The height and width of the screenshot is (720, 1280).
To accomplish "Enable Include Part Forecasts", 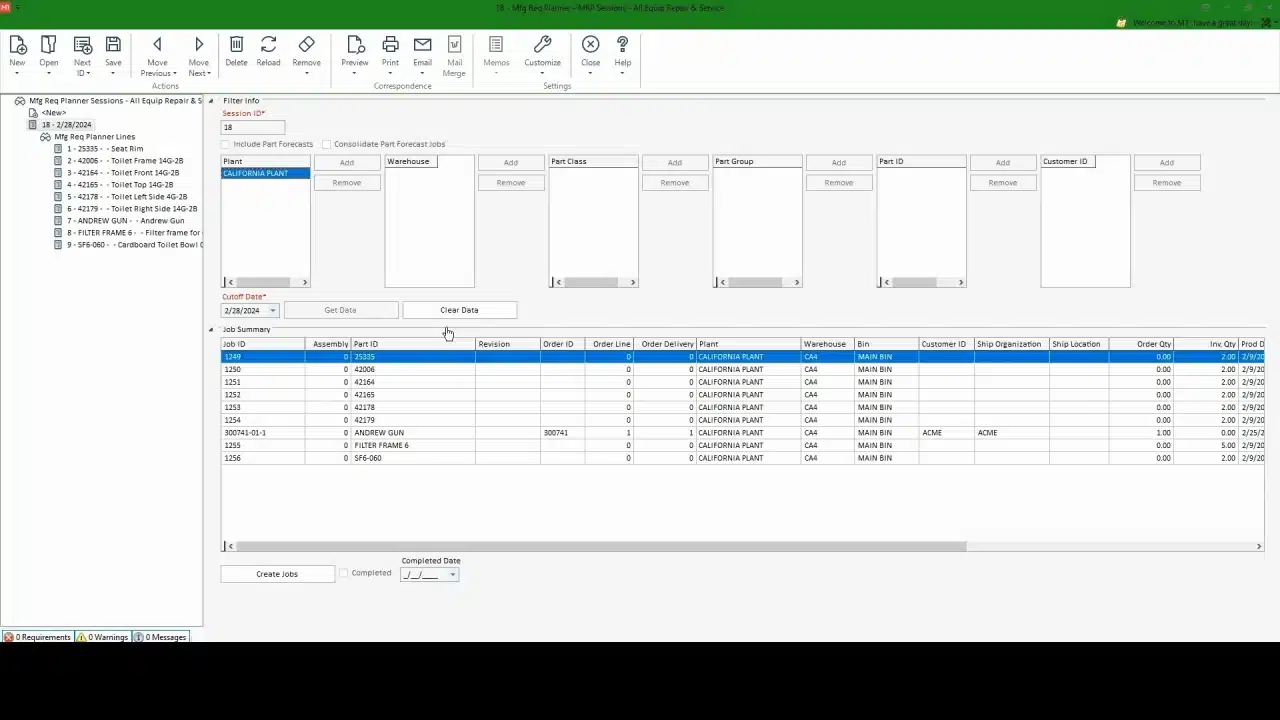I will coord(226,144).
